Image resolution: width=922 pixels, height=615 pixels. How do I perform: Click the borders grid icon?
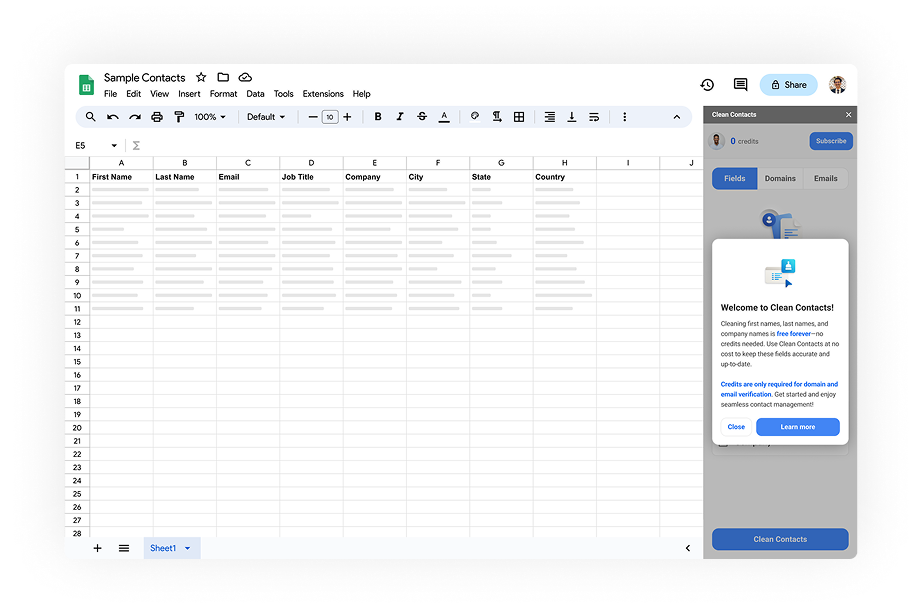(519, 117)
